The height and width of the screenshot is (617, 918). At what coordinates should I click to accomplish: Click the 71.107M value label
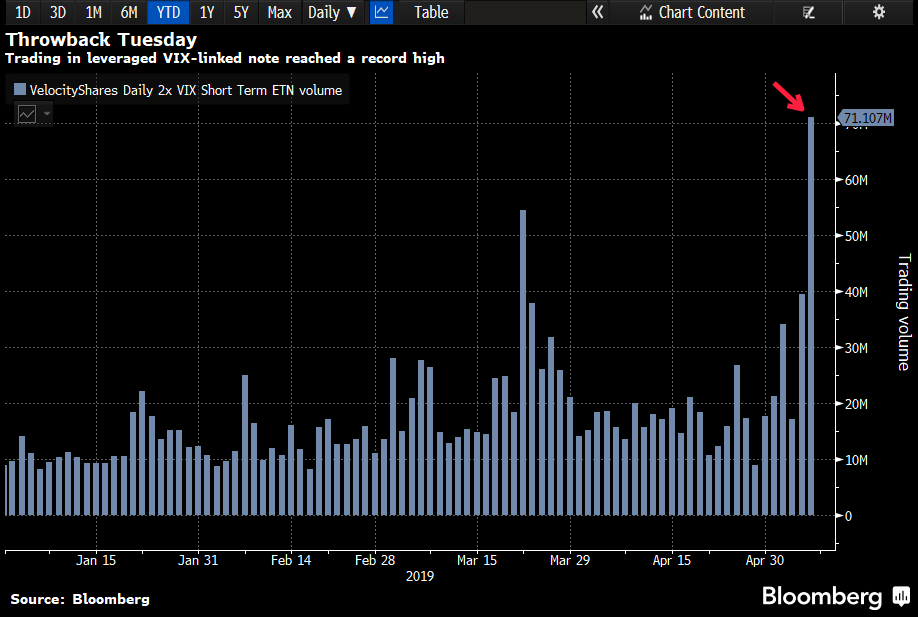[x=867, y=119]
